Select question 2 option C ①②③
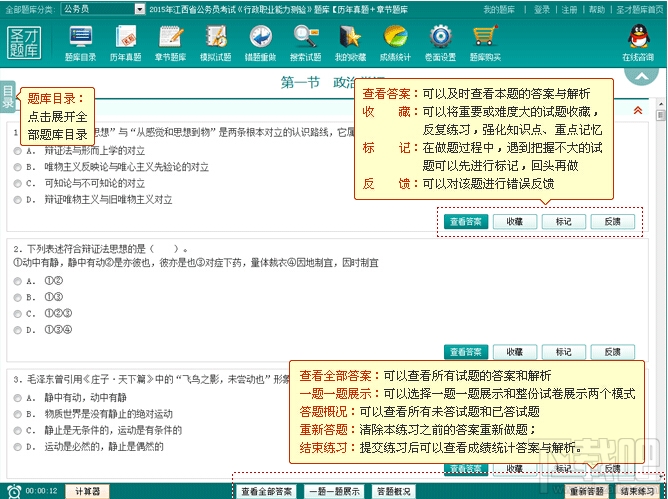This screenshot has width=668, height=499. 17,314
